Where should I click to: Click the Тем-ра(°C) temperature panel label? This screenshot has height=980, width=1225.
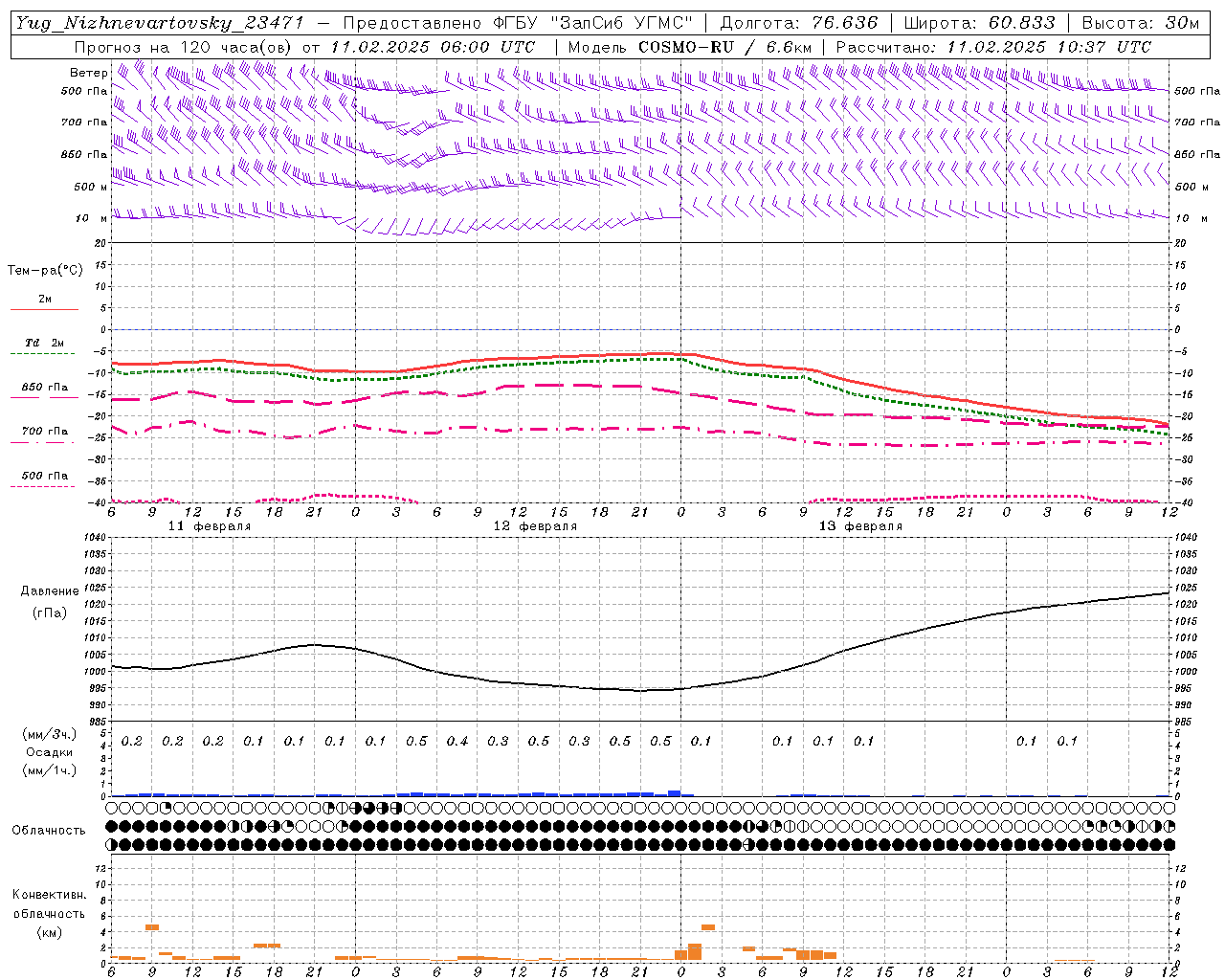[45, 271]
